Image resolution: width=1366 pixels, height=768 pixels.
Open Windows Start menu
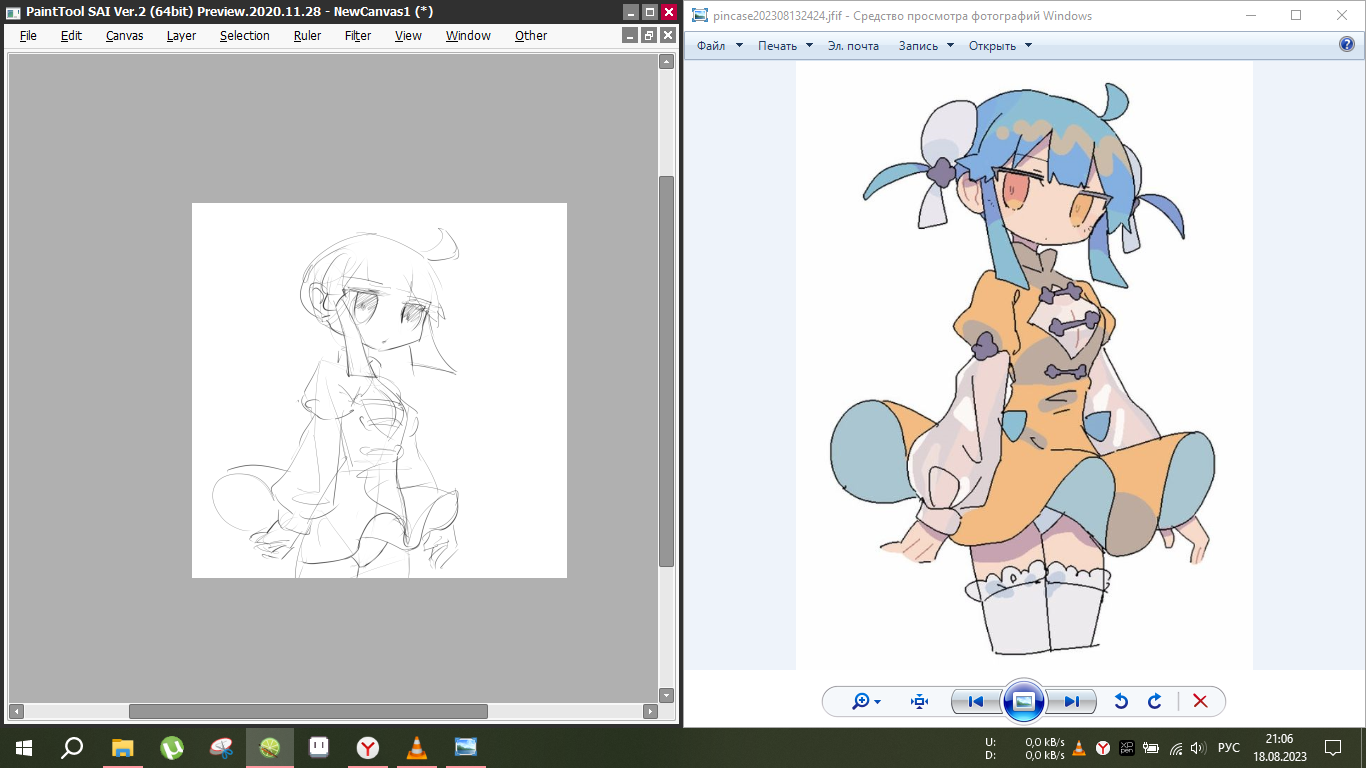(x=23, y=747)
